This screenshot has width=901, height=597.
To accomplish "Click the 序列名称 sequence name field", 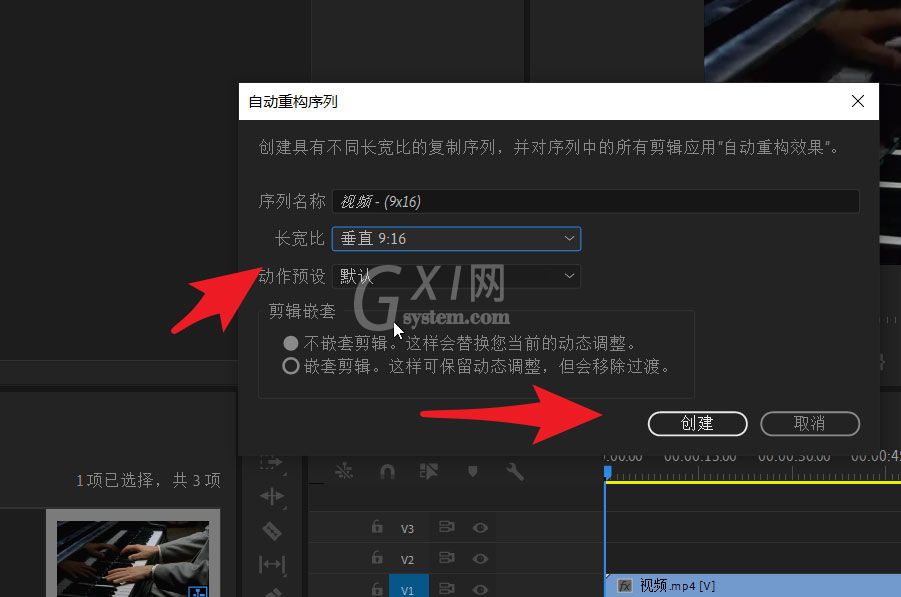I will 595,202.
